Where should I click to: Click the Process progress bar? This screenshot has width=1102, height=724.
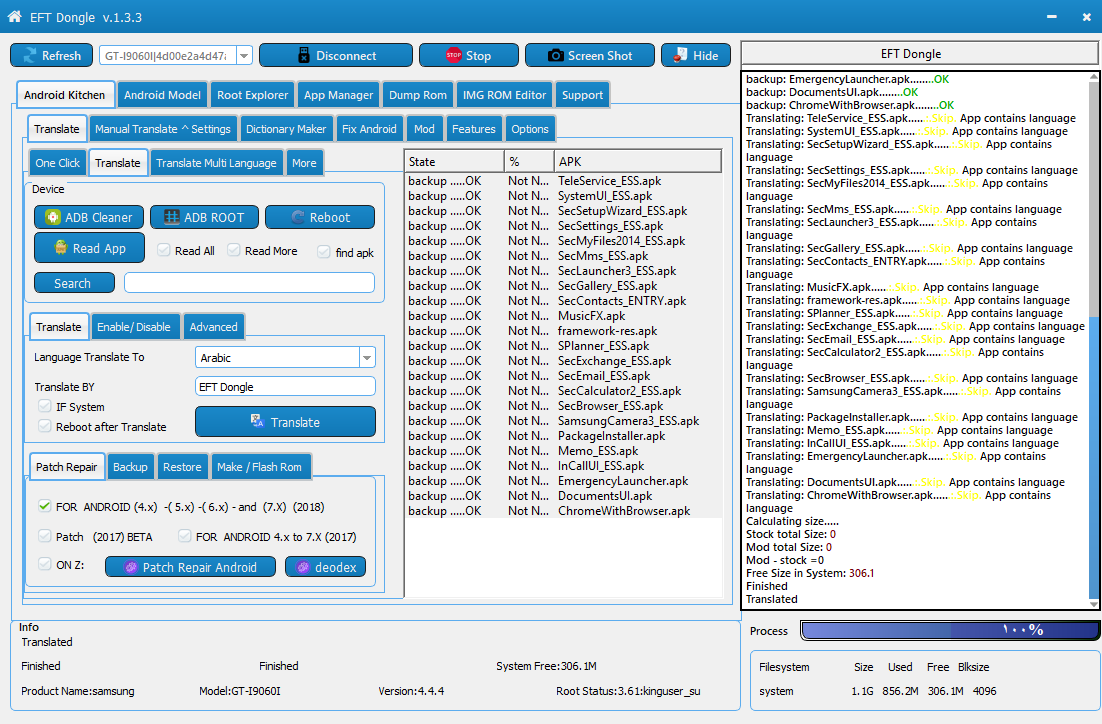click(x=950, y=631)
